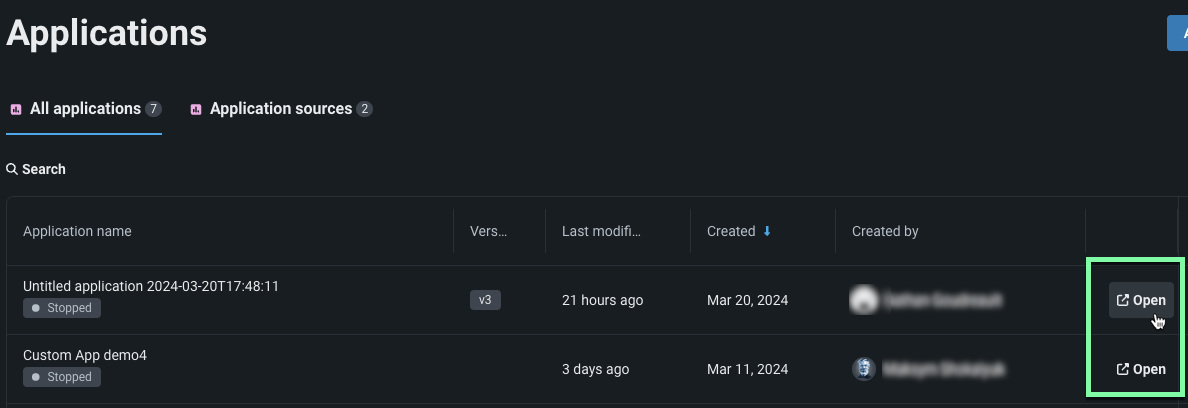
Task: Click the Untitled application 2024-03-20T17:48:11 name
Action: tap(151, 286)
